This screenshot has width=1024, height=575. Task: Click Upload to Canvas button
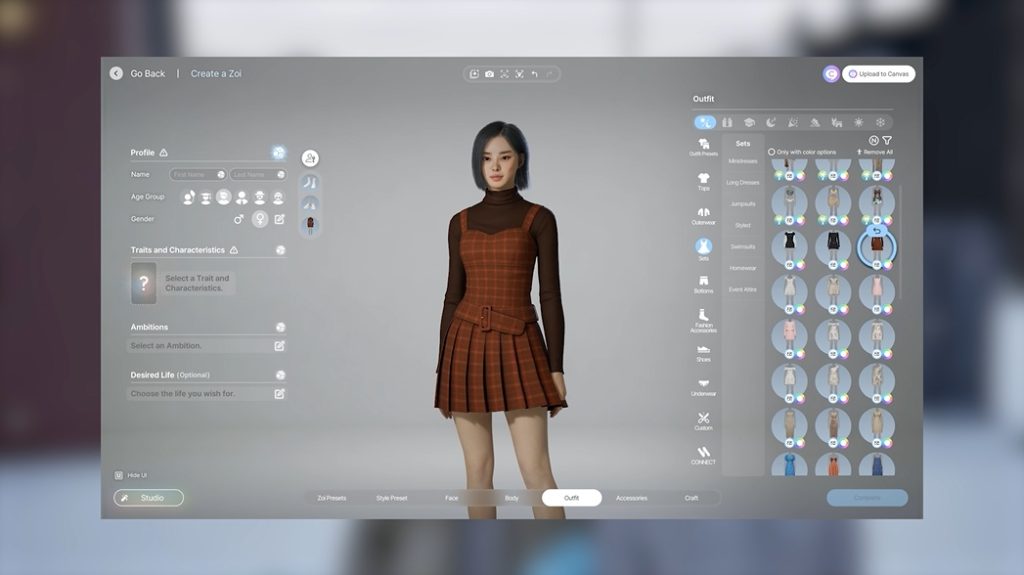click(x=878, y=74)
